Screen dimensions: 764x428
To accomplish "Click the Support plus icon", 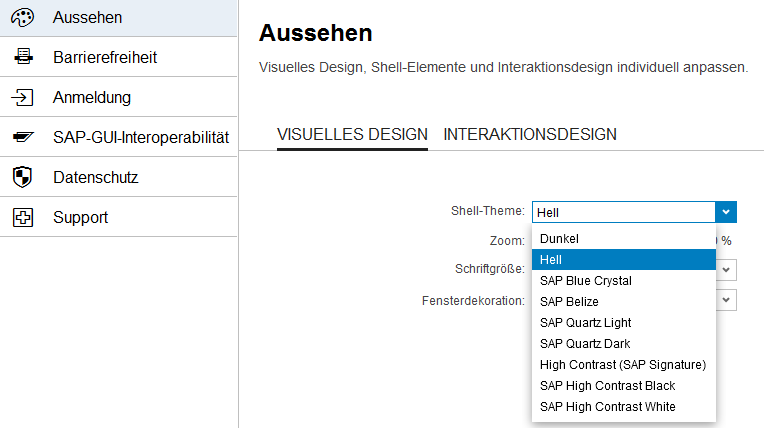I will [x=22, y=218].
